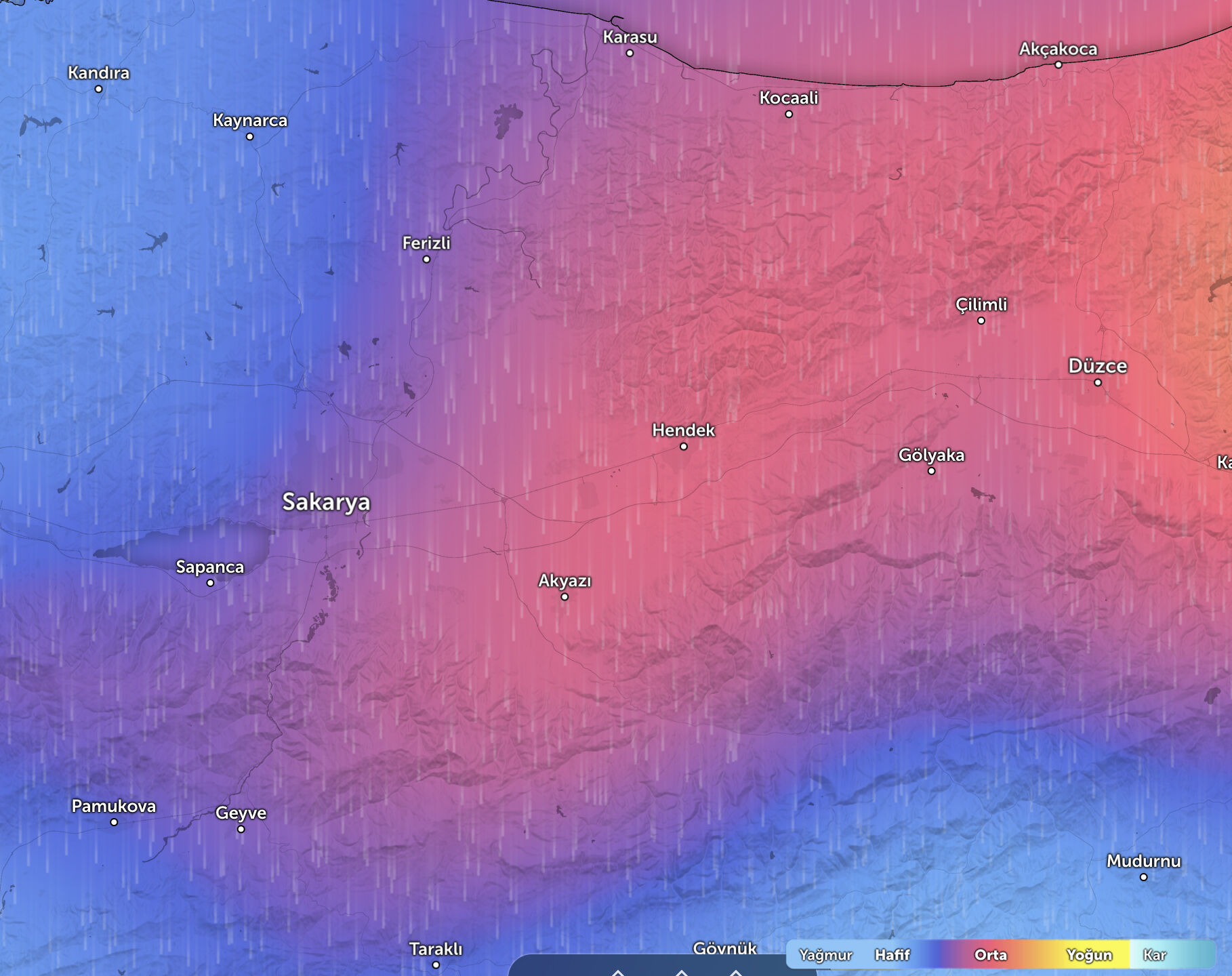Select the Kandıra city label
The image size is (1232, 976).
98,73
